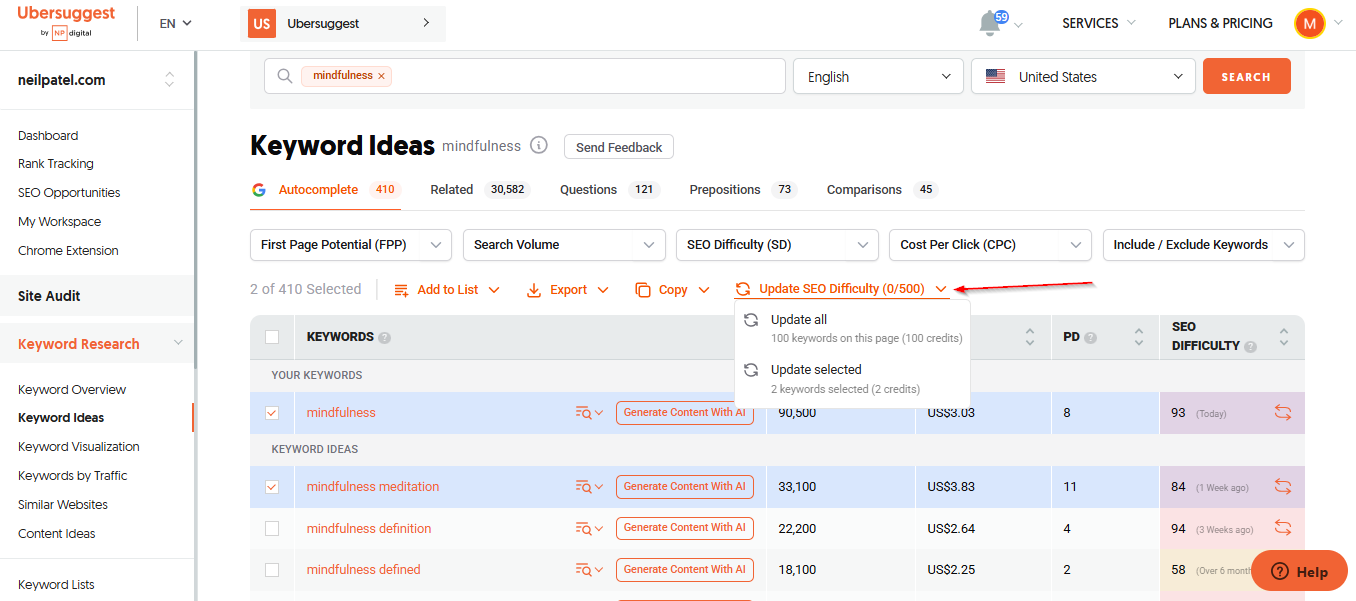Click the Update selected refresh icon
The height and width of the screenshot is (601, 1356).
pos(751,370)
